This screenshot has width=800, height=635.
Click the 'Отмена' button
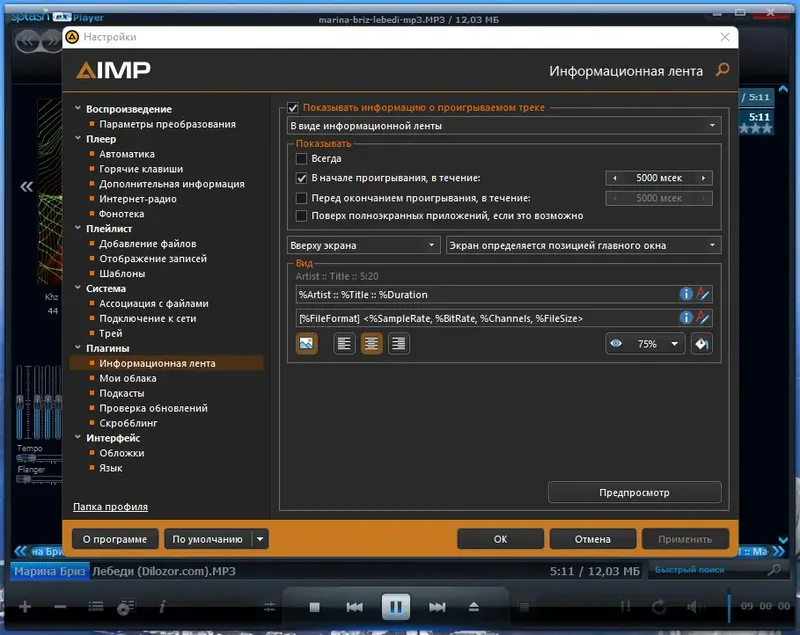[592, 539]
